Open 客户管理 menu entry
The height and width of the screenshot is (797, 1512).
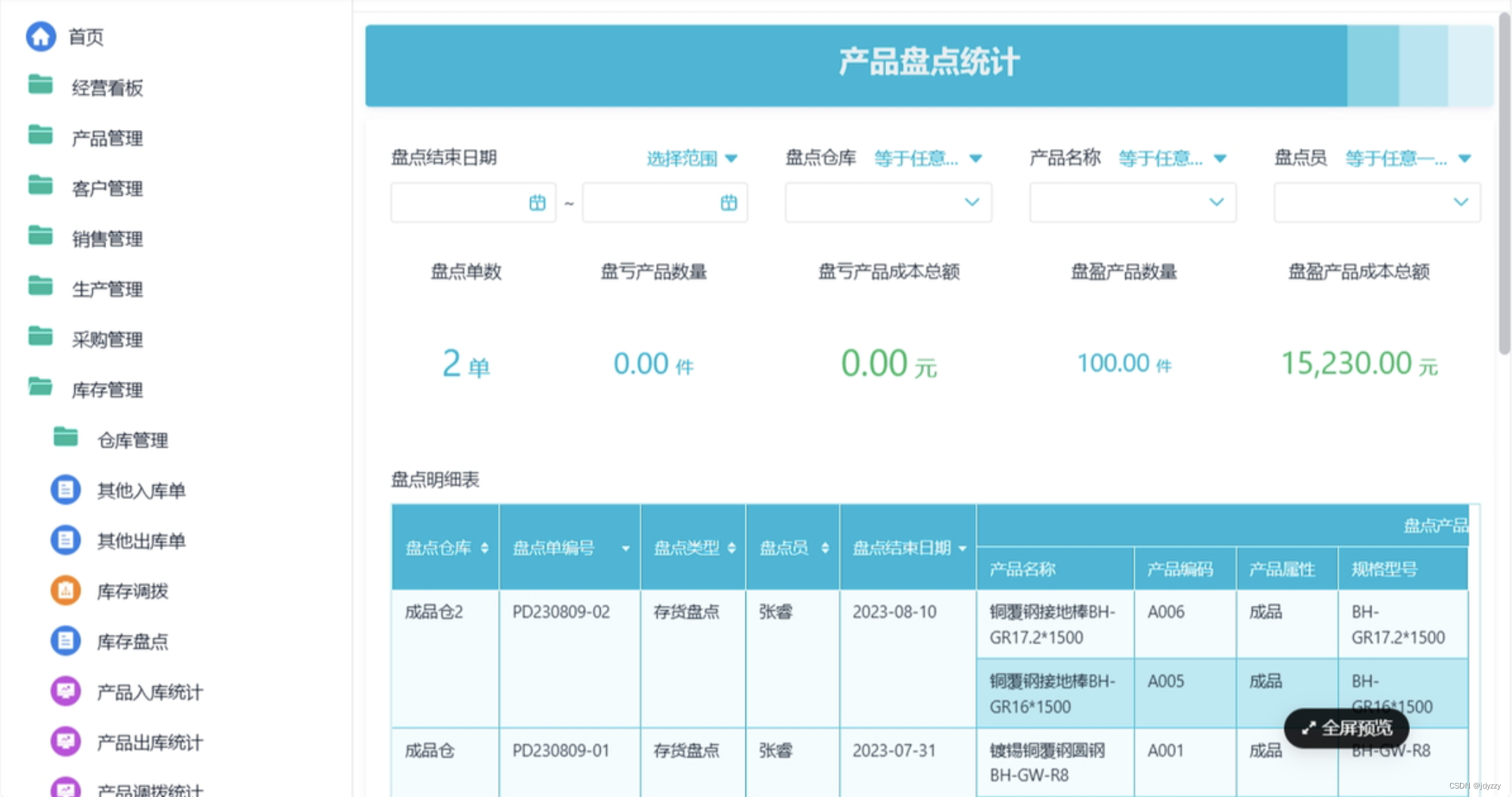coord(108,188)
